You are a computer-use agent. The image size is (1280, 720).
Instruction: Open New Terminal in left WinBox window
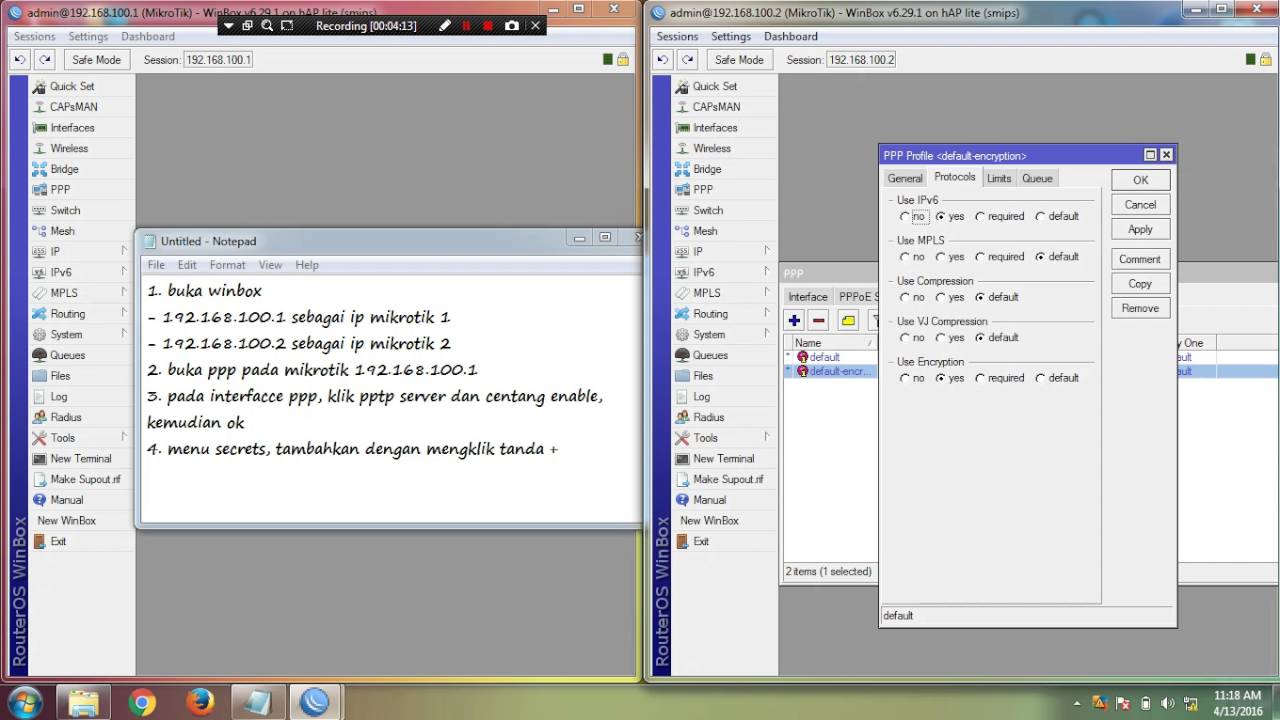pyautogui.click(x=80, y=459)
